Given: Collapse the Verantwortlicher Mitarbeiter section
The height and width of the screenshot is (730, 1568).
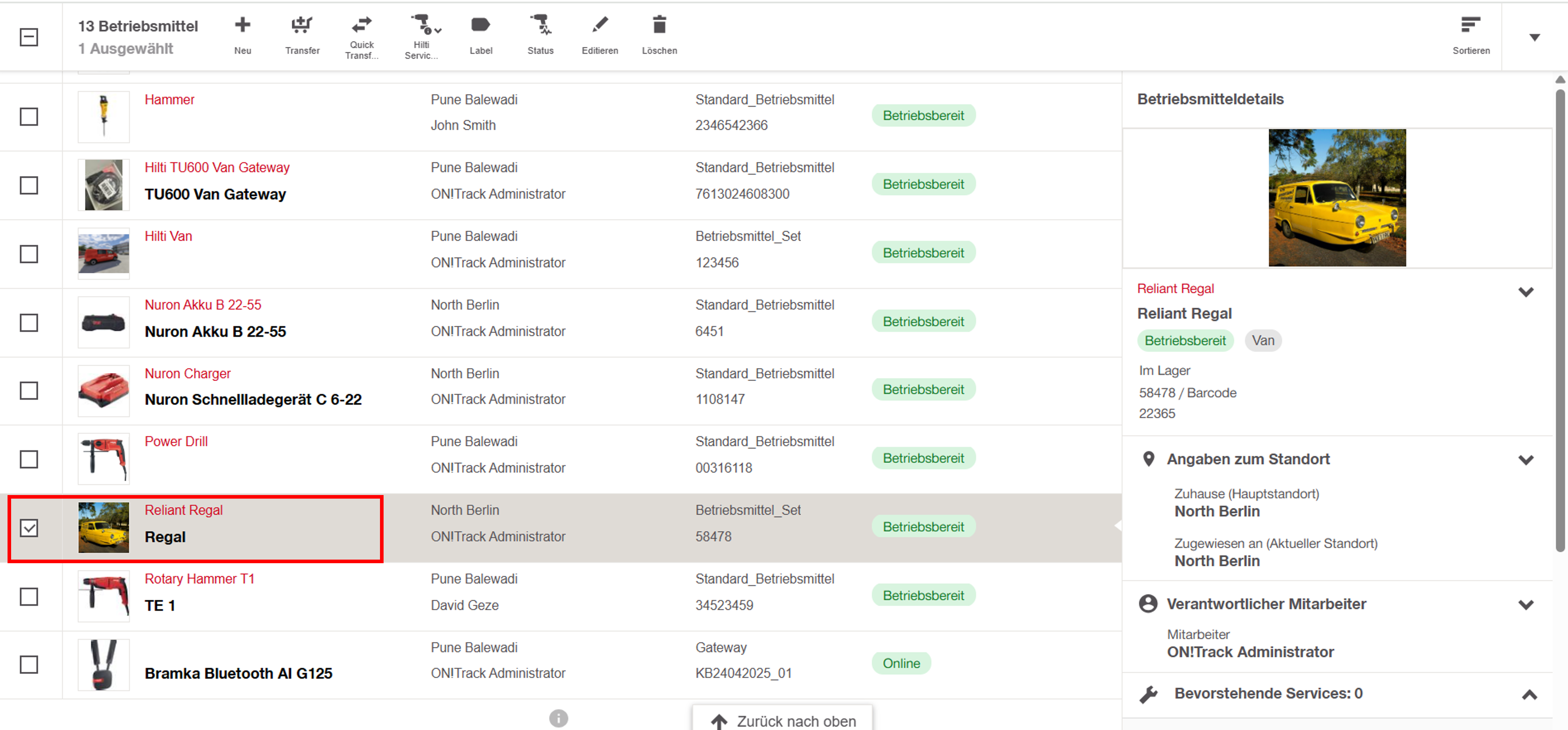Looking at the screenshot, I should click(1525, 604).
